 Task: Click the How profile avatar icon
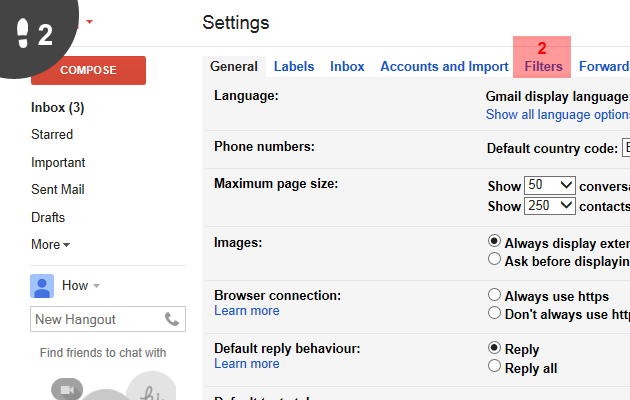tap(42, 286)
